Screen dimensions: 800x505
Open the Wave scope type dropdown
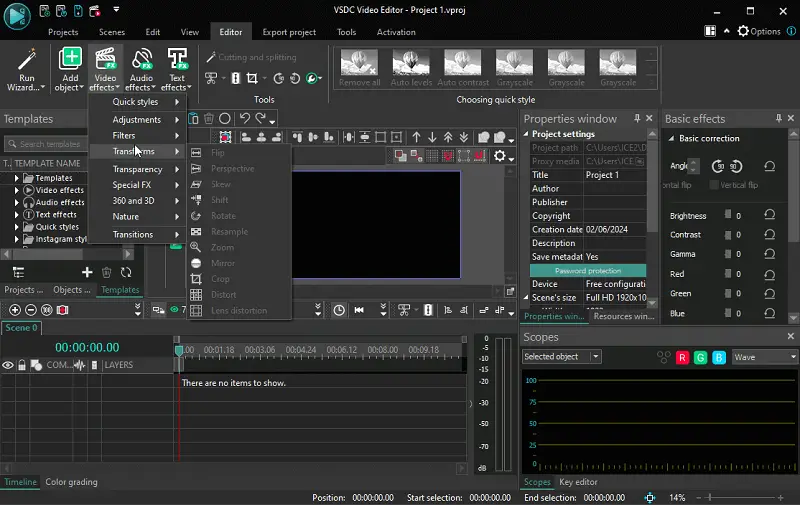pos(793,357)
